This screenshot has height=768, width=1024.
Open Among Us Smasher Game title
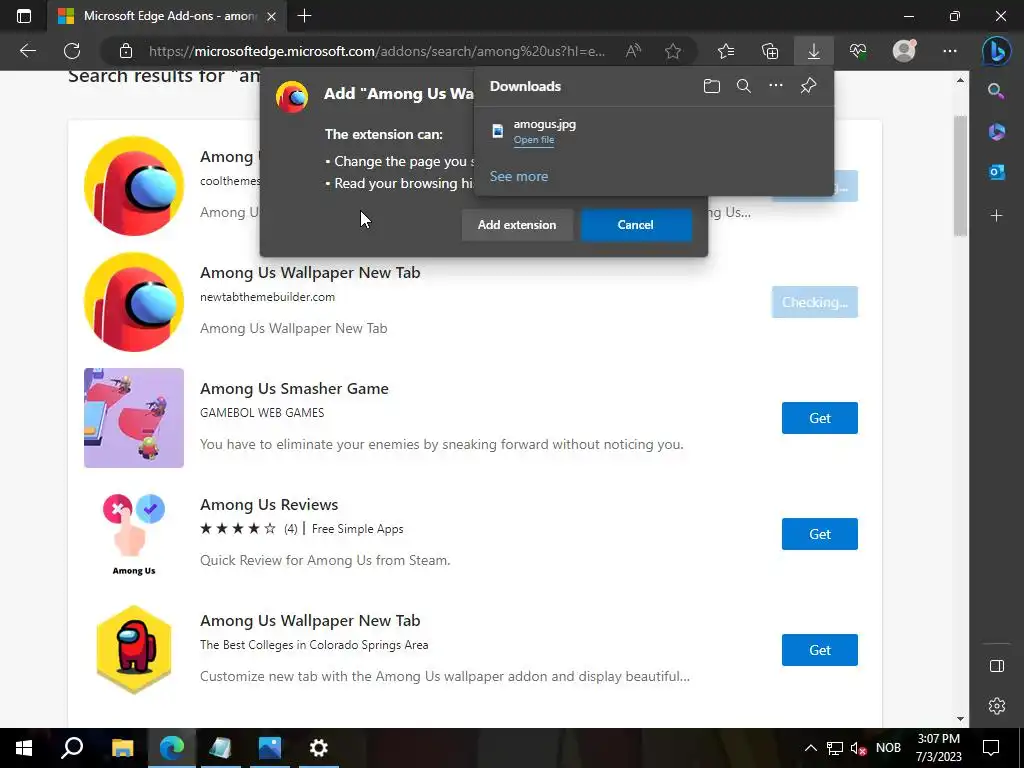(x=294, y=389)
